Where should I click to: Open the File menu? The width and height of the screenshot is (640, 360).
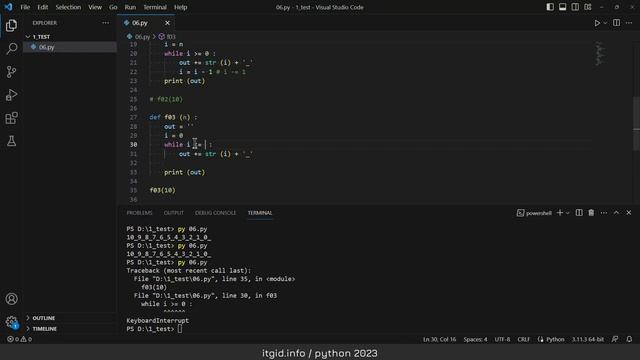[x=25, y=7]
